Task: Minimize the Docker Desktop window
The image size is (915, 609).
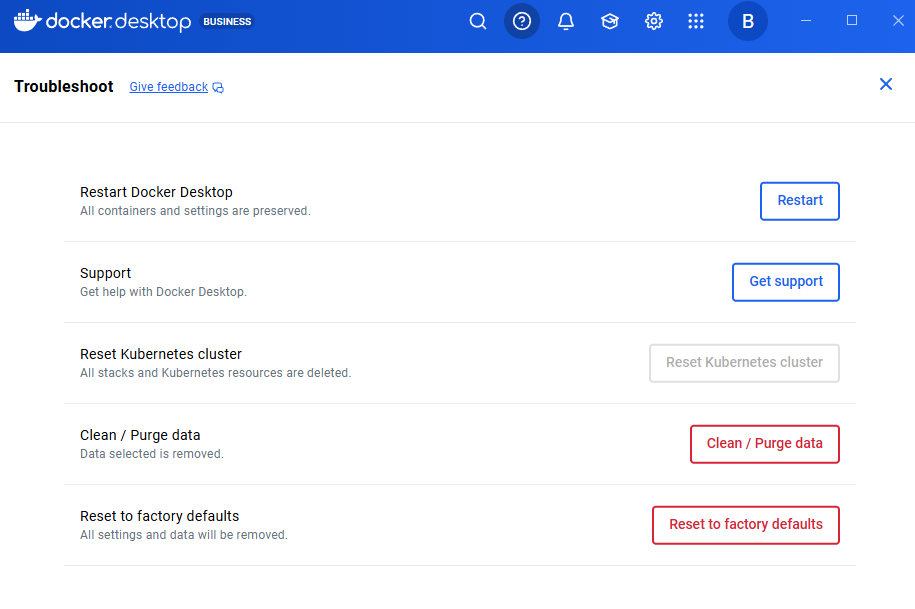Action: tap(807, 21)
